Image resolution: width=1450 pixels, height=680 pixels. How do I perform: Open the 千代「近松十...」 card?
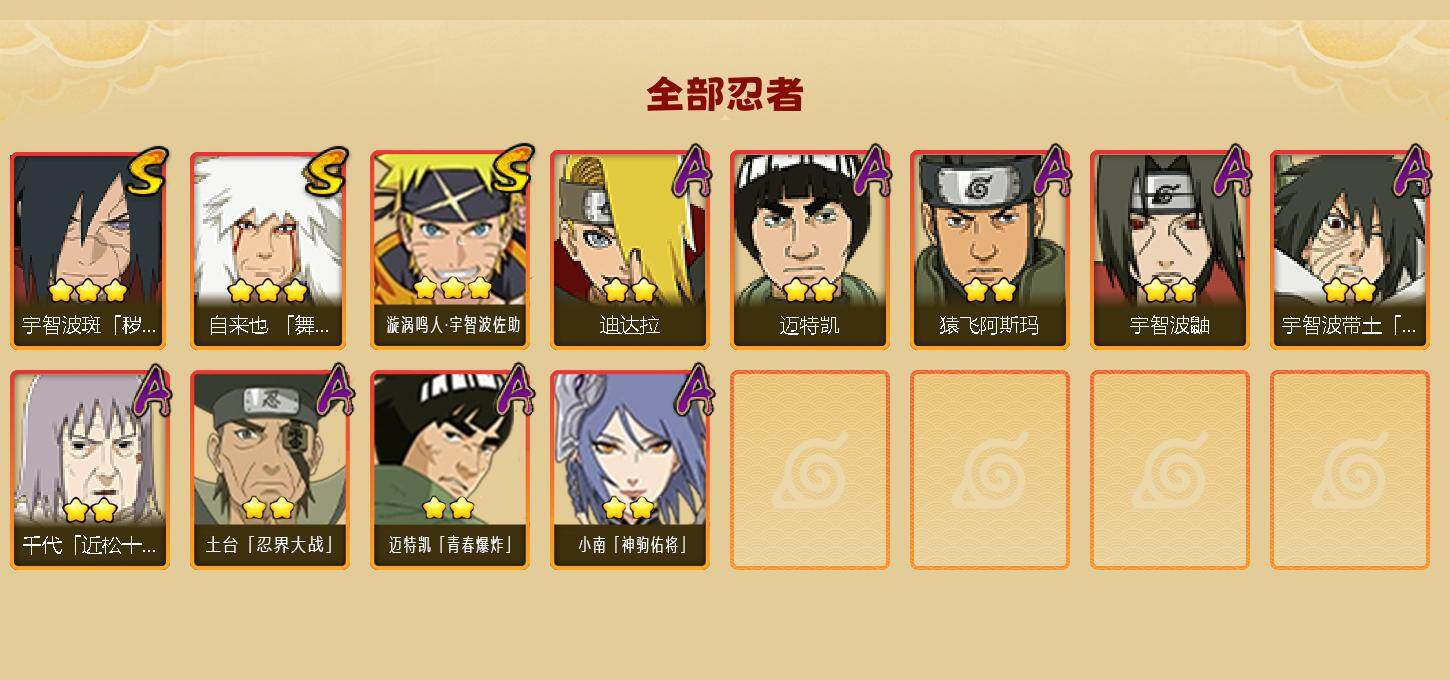90,470
